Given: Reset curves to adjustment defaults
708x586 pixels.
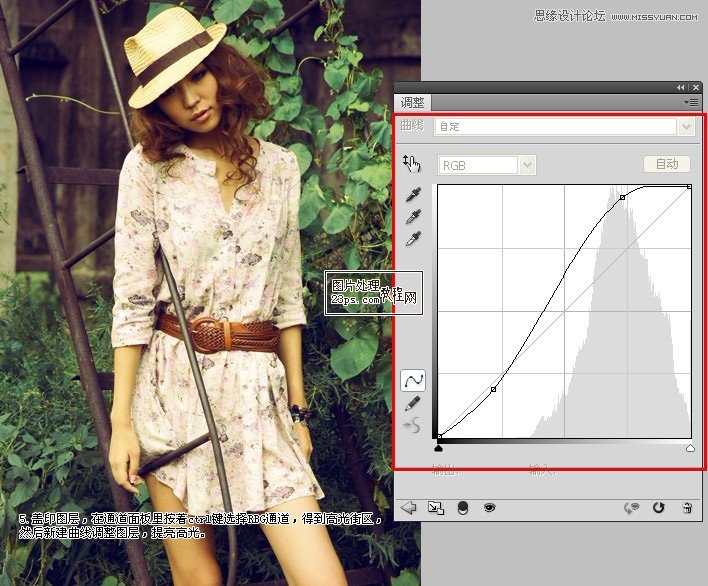Looking at the screenshot, I should [658, 508].
